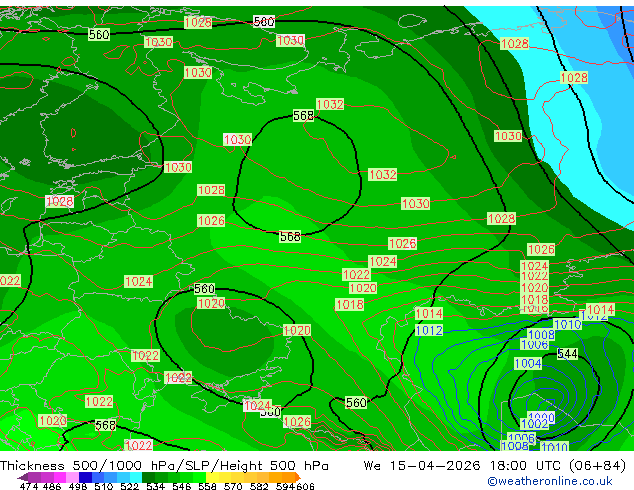634x490 pixels.
Task: Open the weatheronline.co.uk copyright link
Action: [550, 481]
